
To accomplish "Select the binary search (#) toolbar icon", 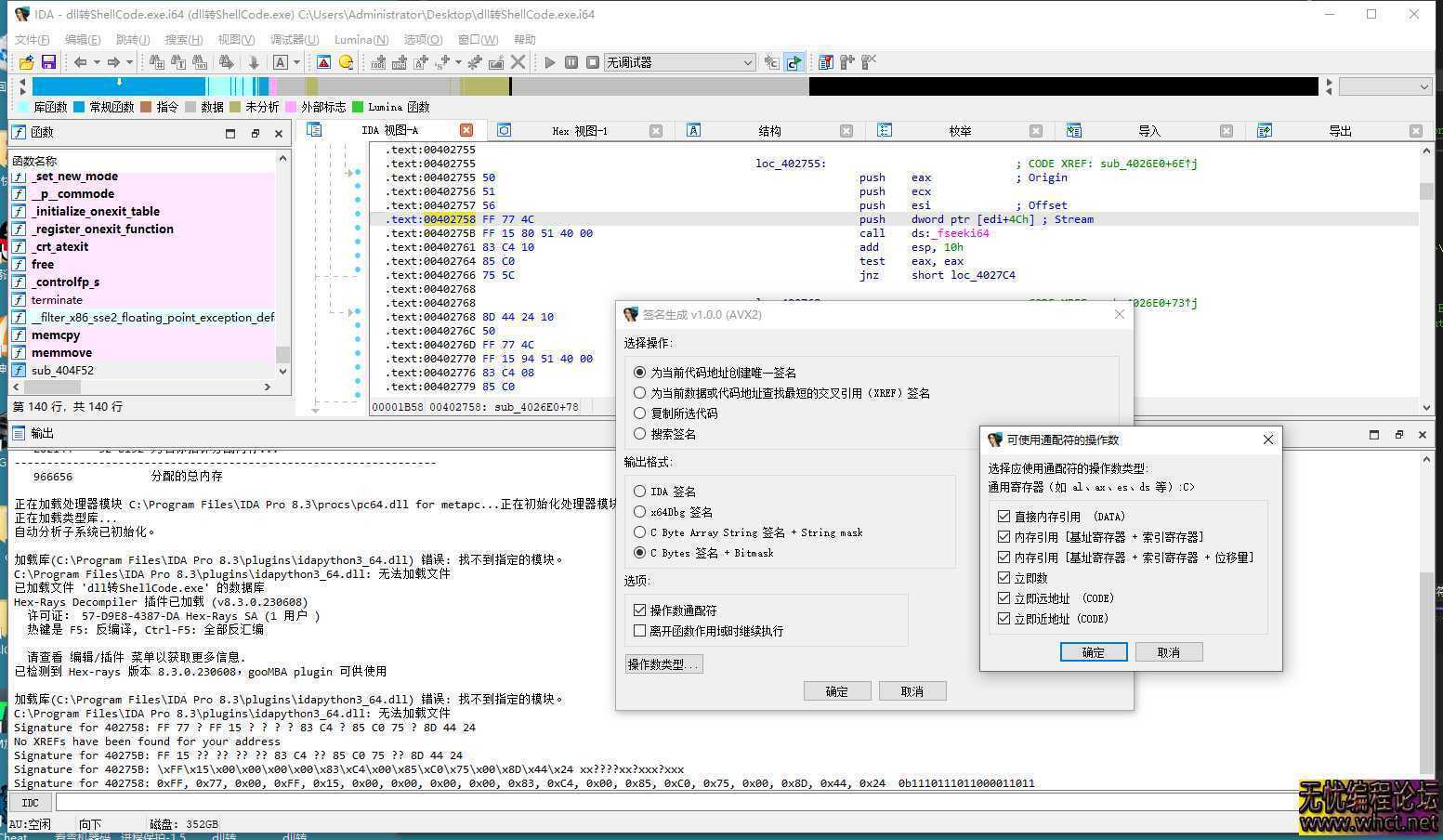I will click(158, 61).
